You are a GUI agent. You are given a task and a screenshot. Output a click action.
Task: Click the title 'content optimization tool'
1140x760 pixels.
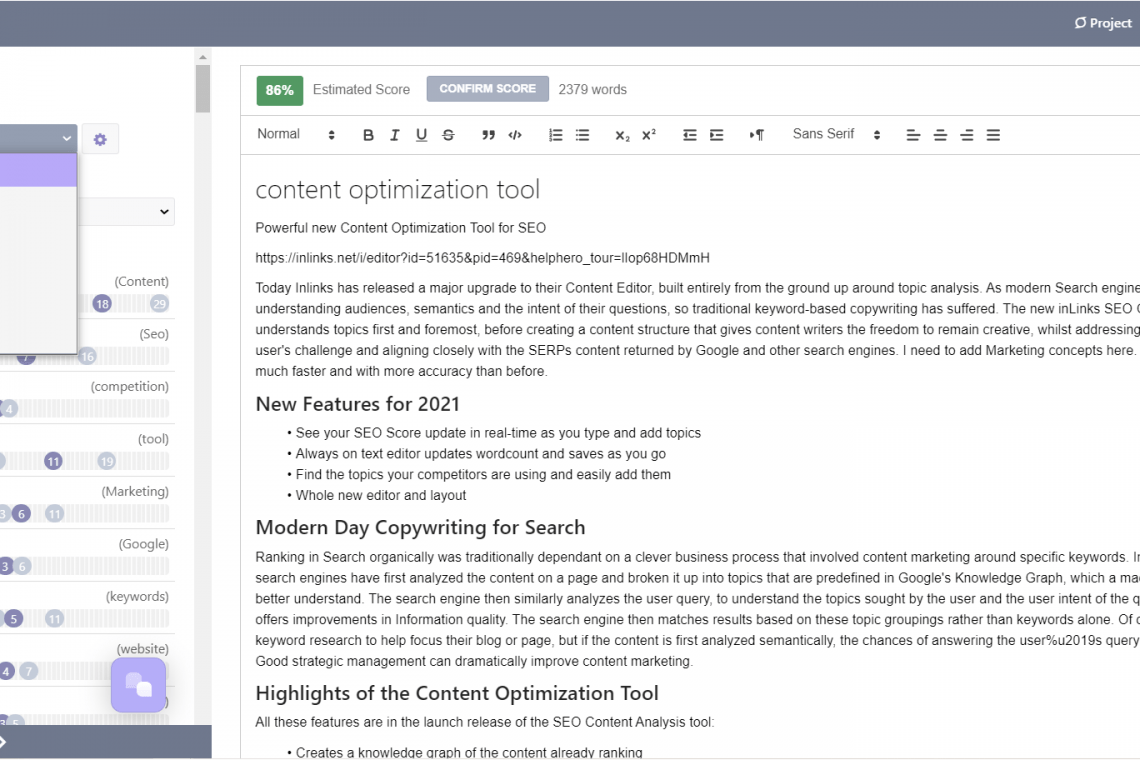pyautogui.click(x=398, y=190)
